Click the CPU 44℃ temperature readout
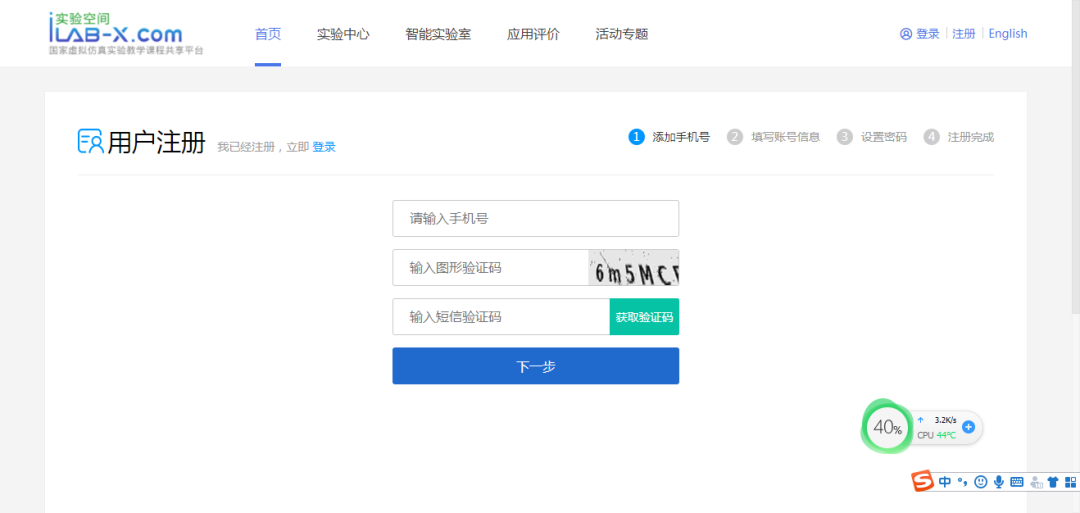This screenshot has width=1080, height=513. coord(936,435)
